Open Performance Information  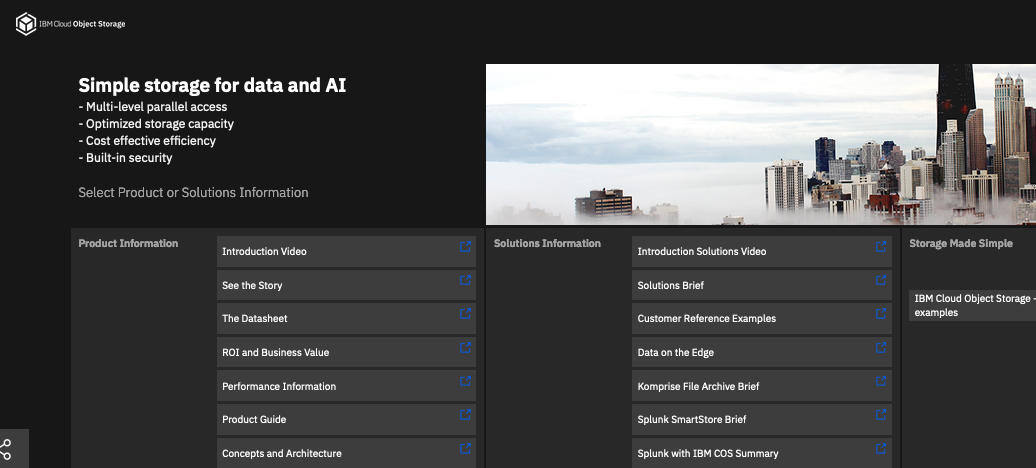click(x=346, y=386)
